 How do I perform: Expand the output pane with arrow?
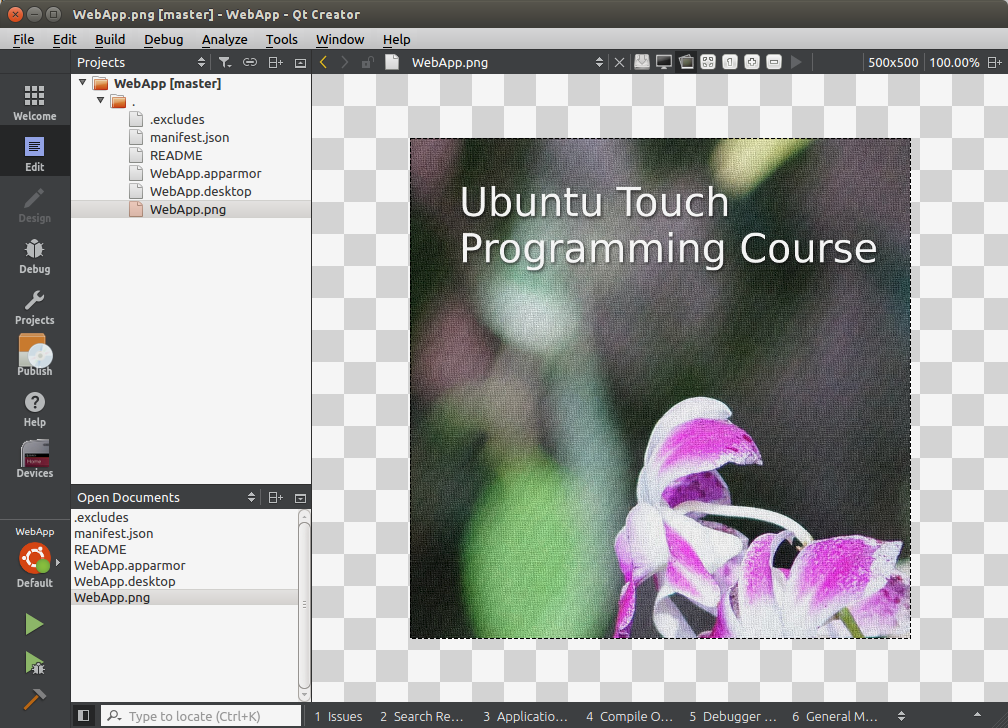point(977,715)
